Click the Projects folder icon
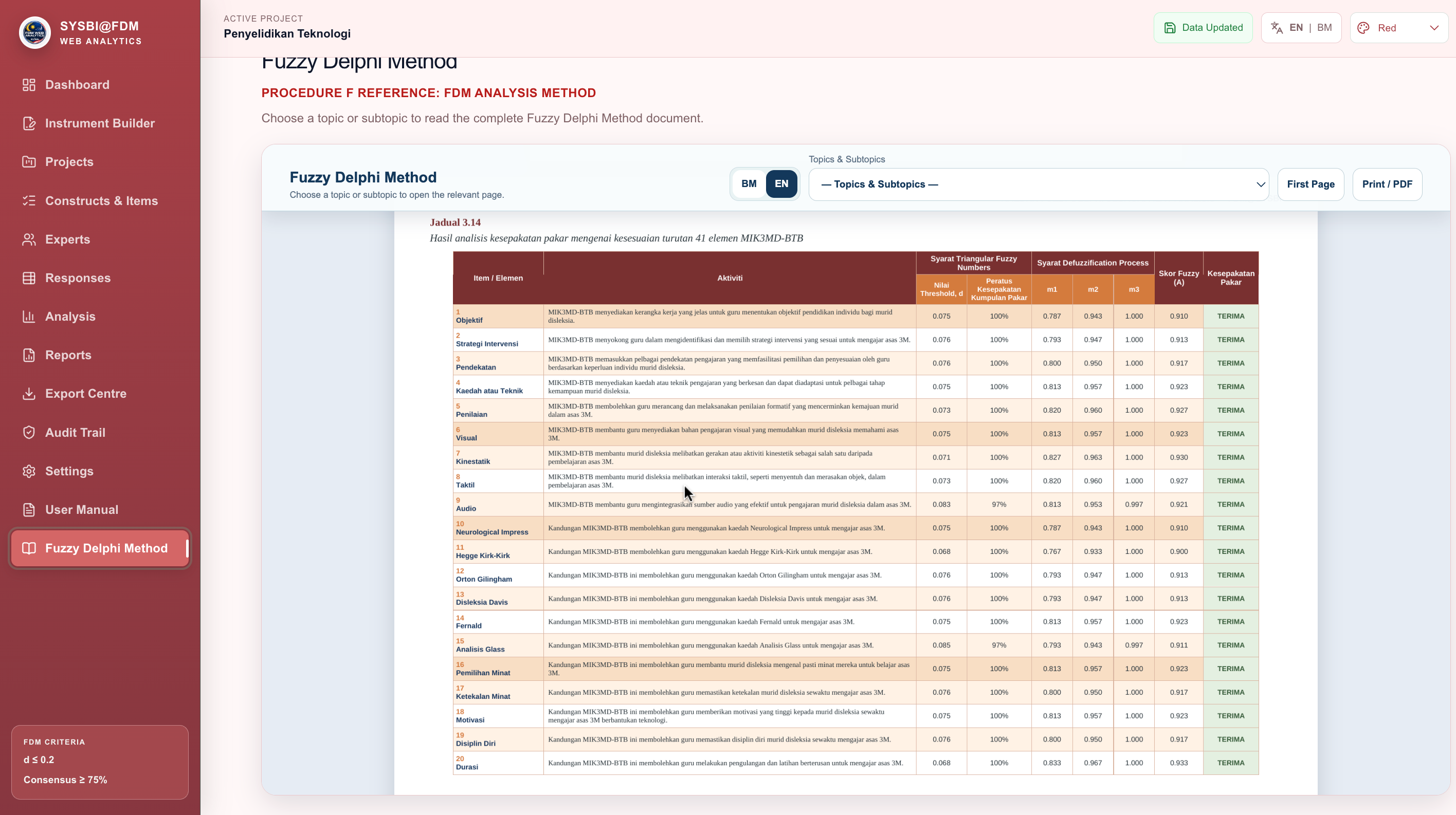The width and height of the screenshot is (1456, 815). coord(29,161)
